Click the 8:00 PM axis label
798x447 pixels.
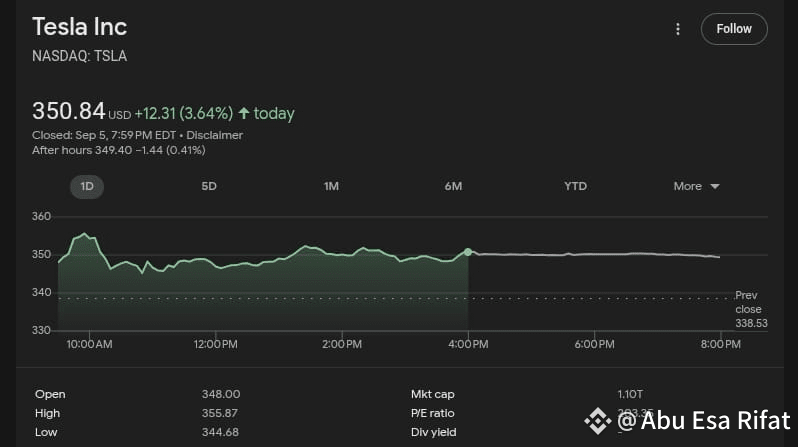coord(721,344)
